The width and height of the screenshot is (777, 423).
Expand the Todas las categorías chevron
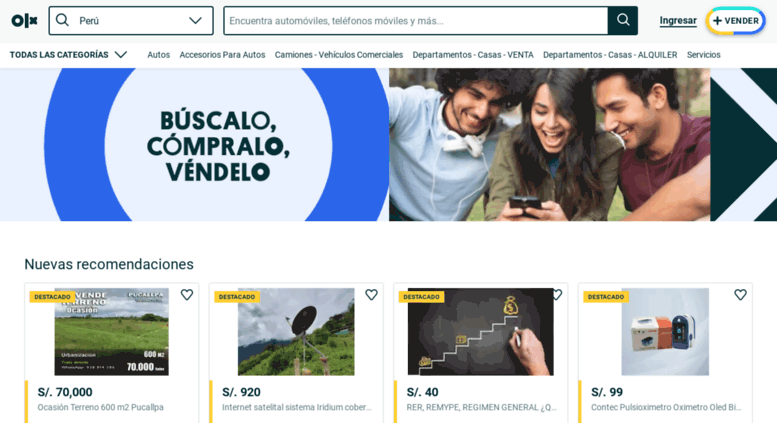click(121, 54)
